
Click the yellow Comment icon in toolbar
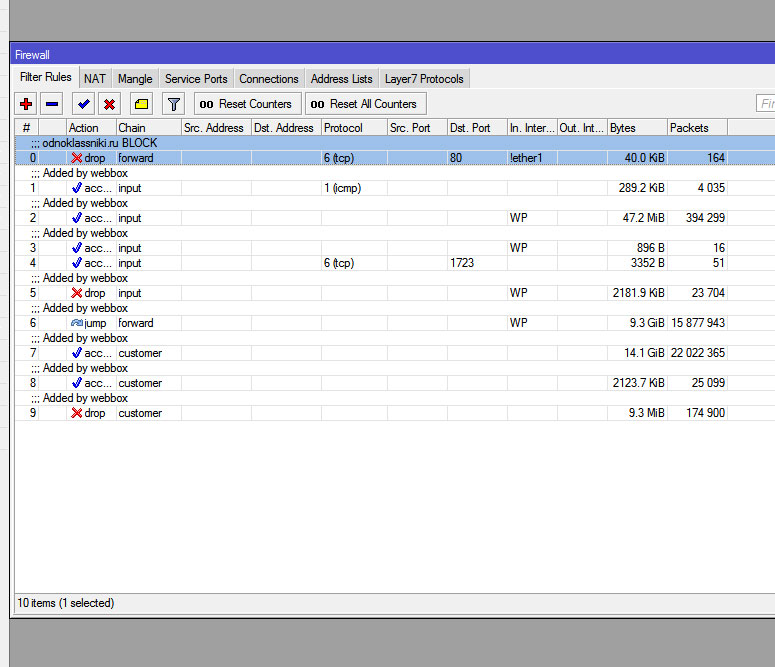point(141,104)
